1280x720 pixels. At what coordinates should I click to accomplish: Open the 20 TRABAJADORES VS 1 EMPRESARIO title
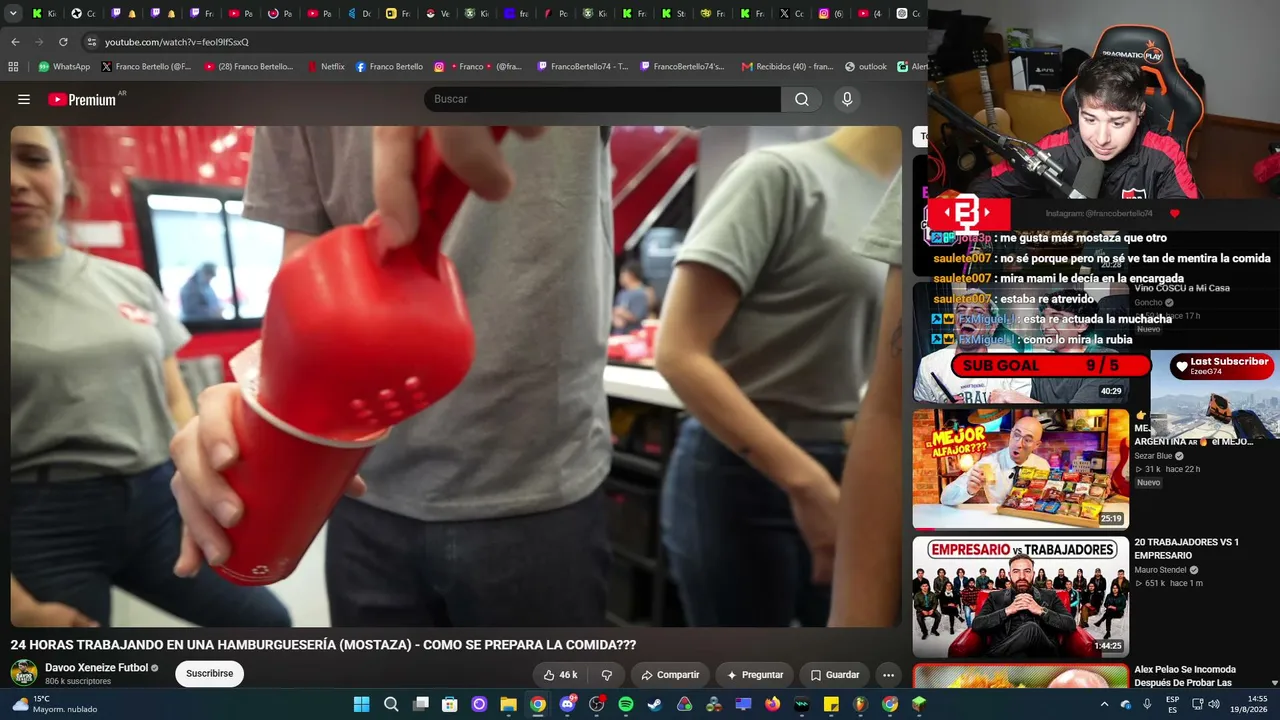pos(1186,549)
